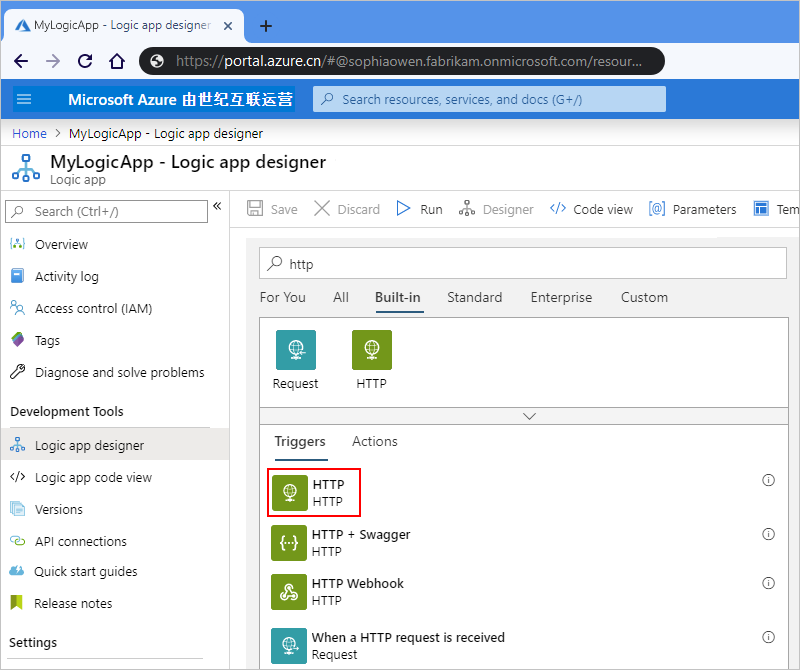Open the Azure portal hamburger menu

[24, 99]
